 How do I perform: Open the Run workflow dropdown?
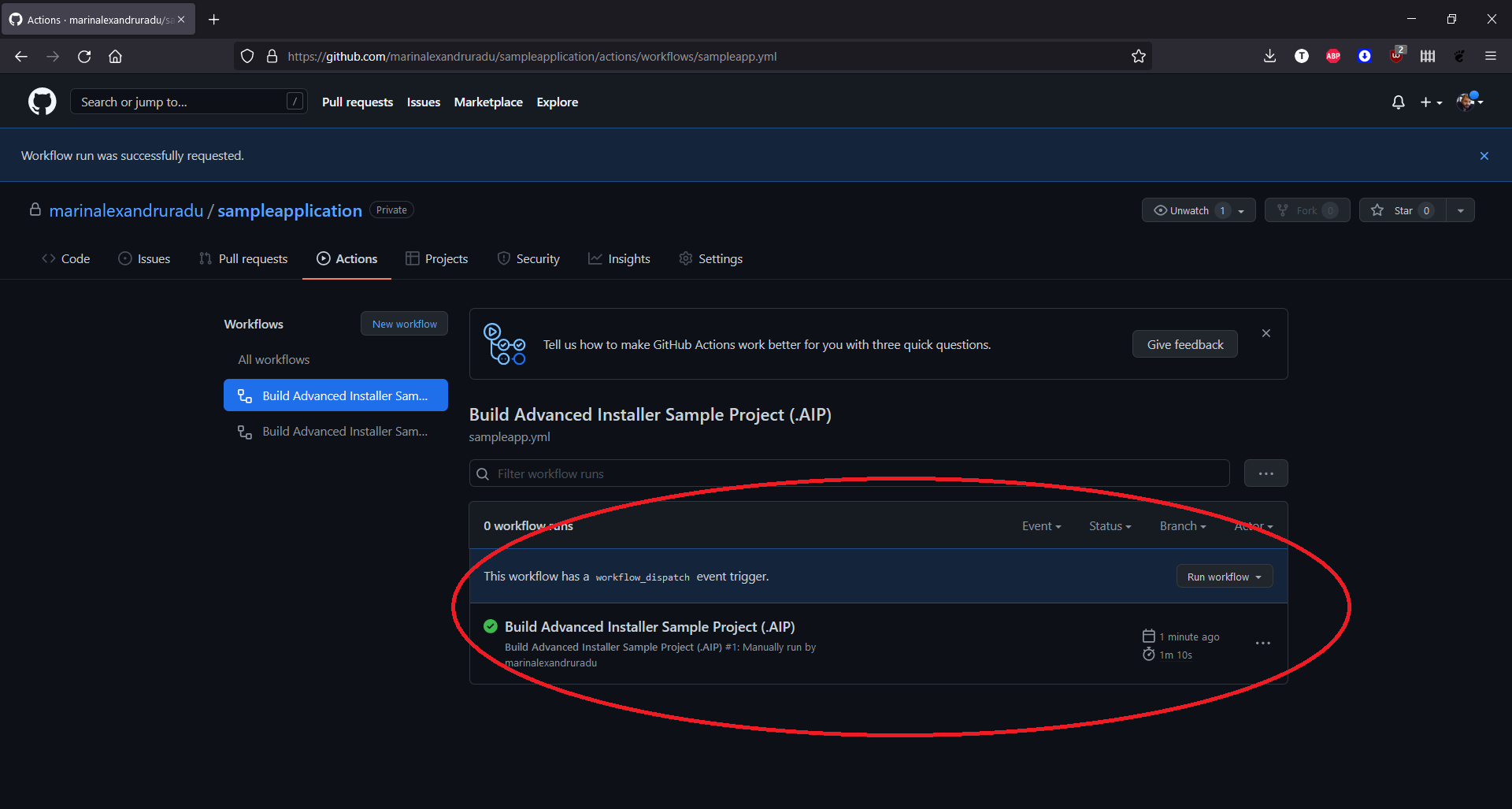[x=1224, y=577]
